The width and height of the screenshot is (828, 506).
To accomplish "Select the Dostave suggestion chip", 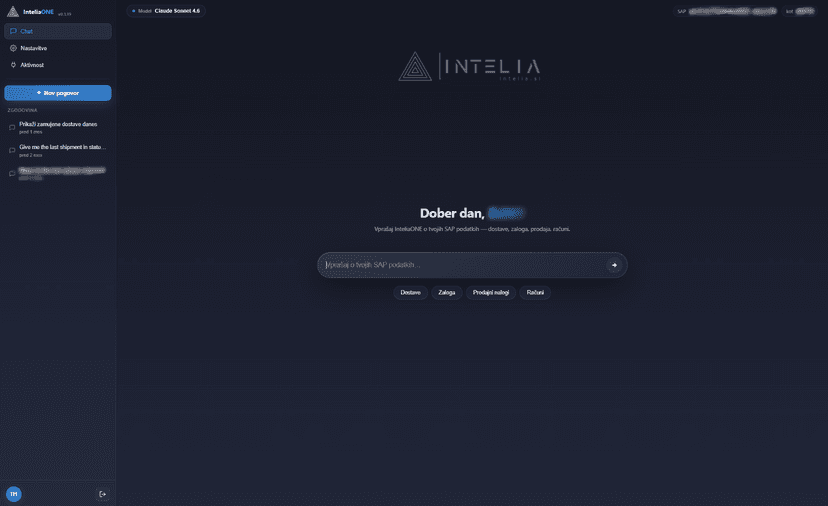I will tap(410, 293).
